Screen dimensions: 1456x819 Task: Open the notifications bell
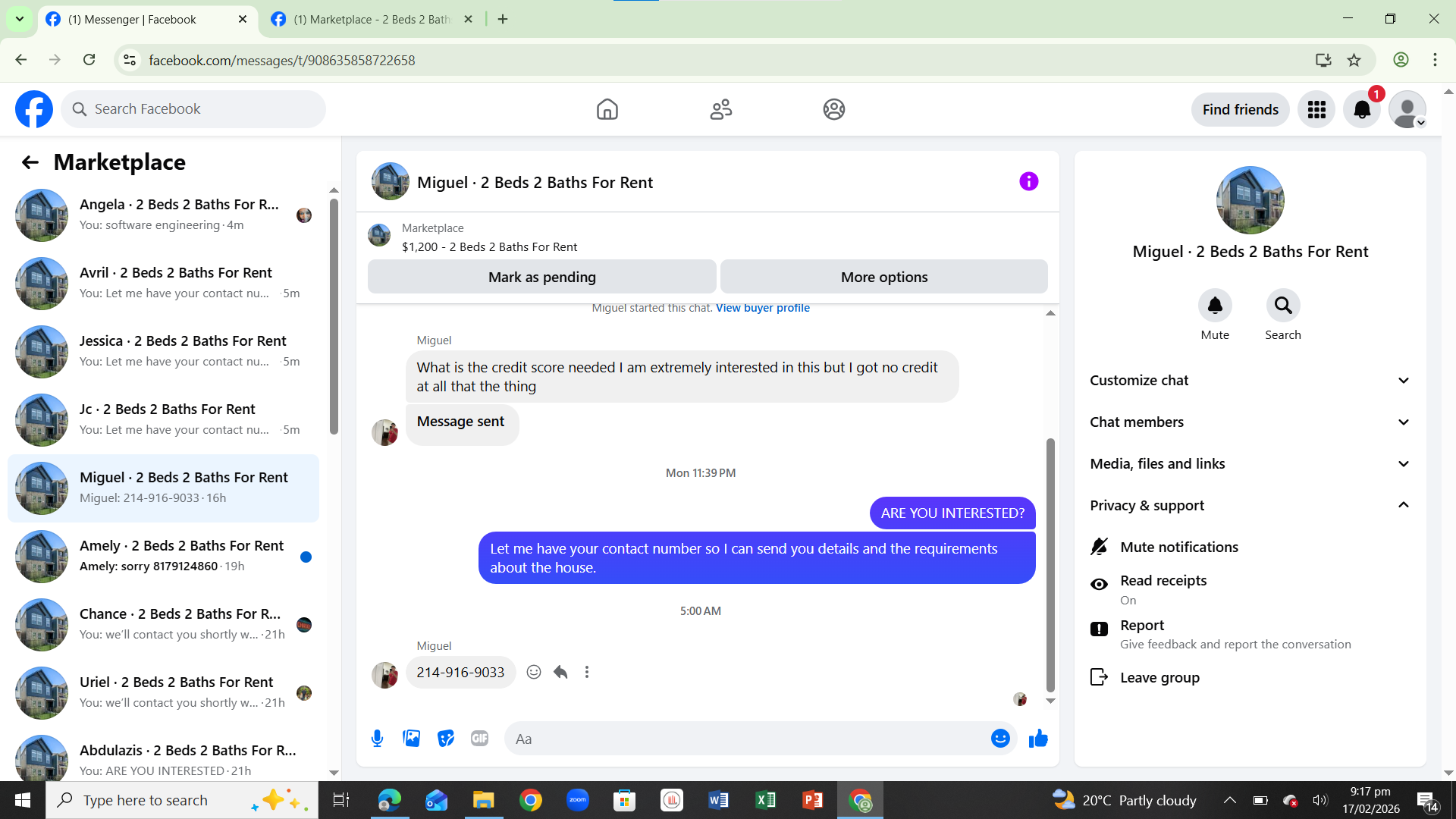click(x=1362, y=109)
